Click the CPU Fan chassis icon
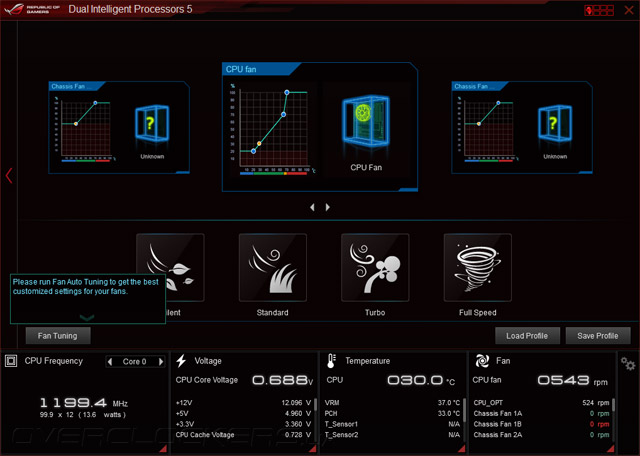The height and width of the screenshot is (456, 640). pyautogui.click(x=366, y=121)
